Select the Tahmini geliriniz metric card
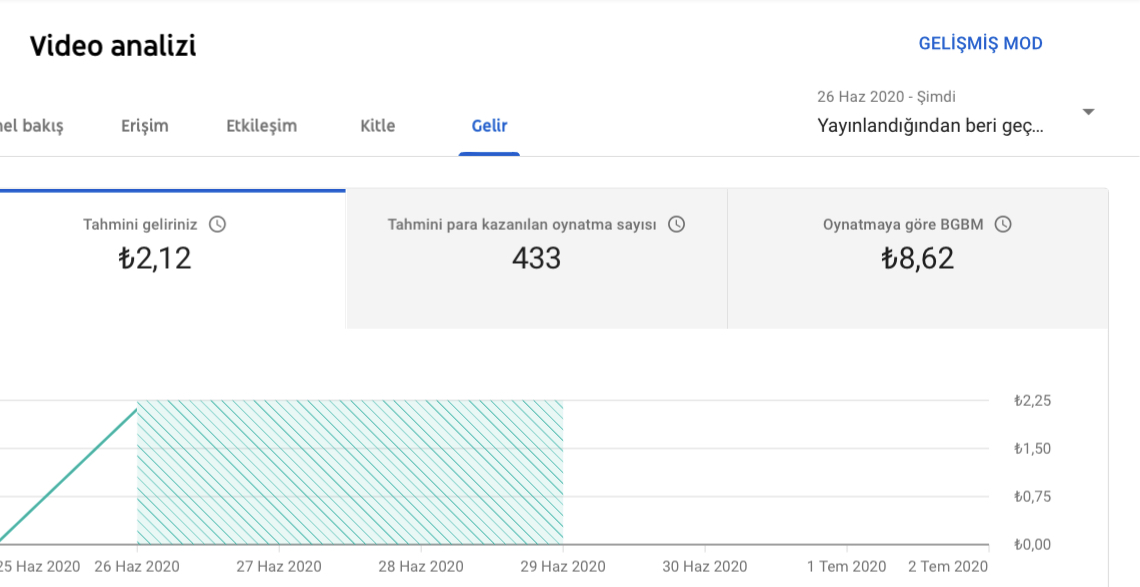 (x=172, y=259)
